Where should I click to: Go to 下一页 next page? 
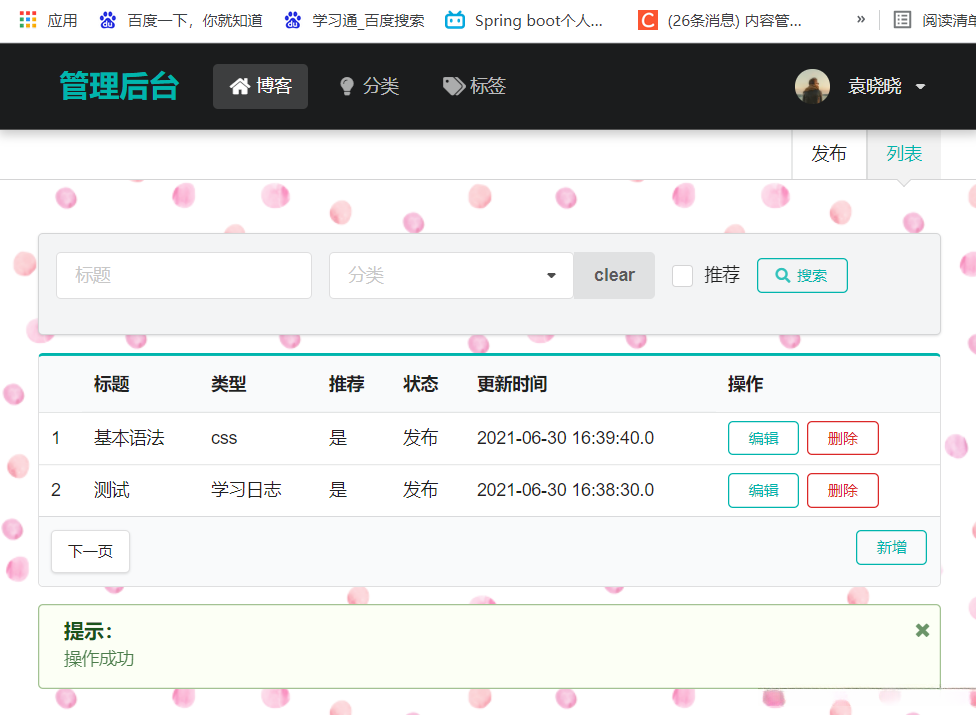[90, 551]
